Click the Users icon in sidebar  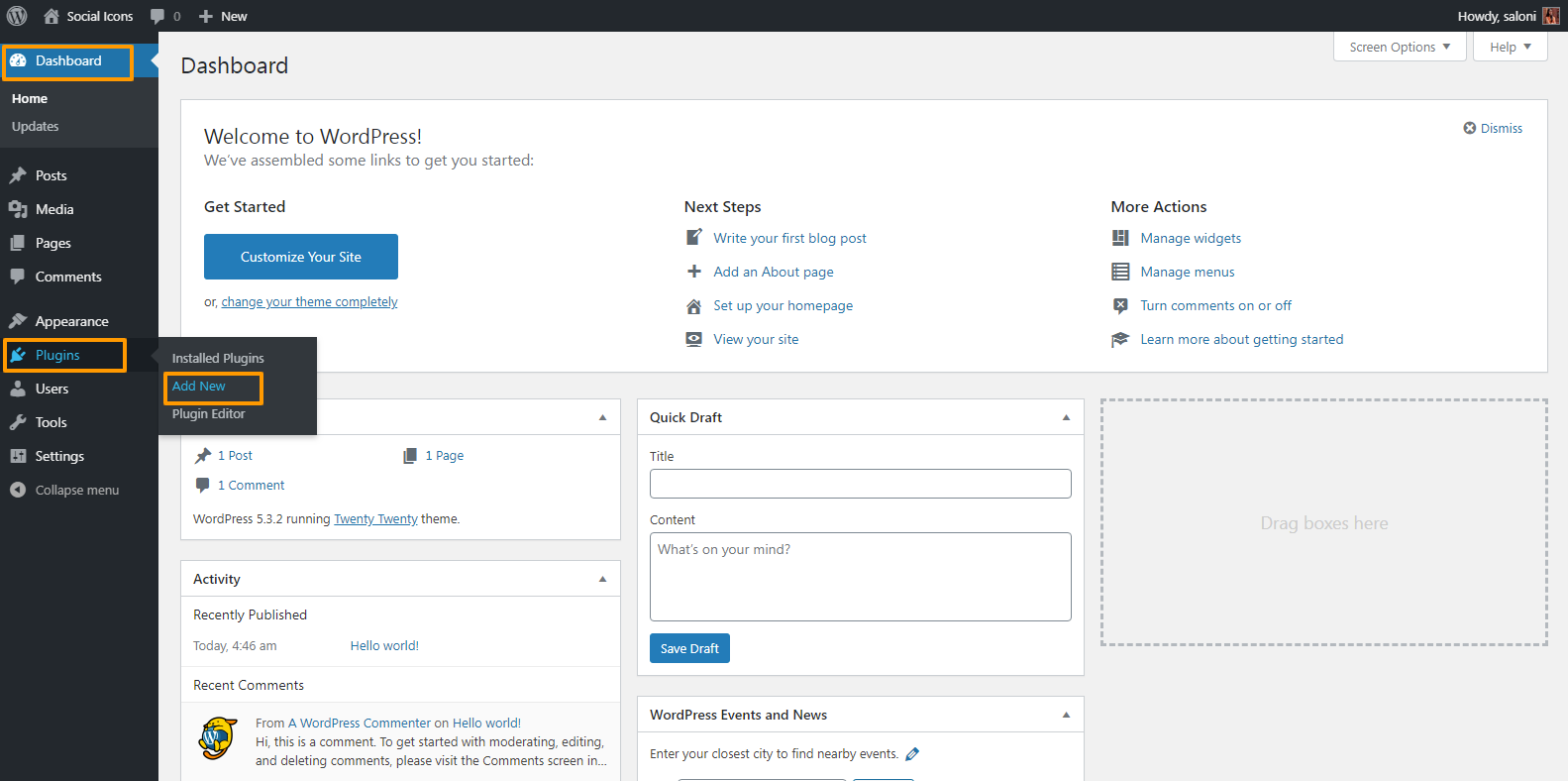tap(18, 389)
